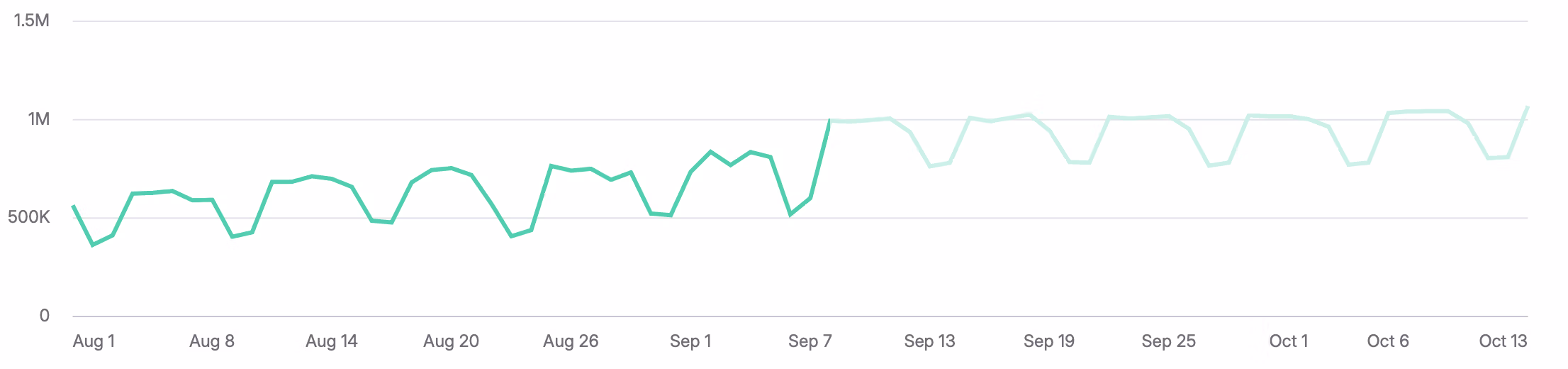The height and width of the screenshot is (369, 1568).
Task: Click where solid line meets faded forecast line
Action: 829,120
